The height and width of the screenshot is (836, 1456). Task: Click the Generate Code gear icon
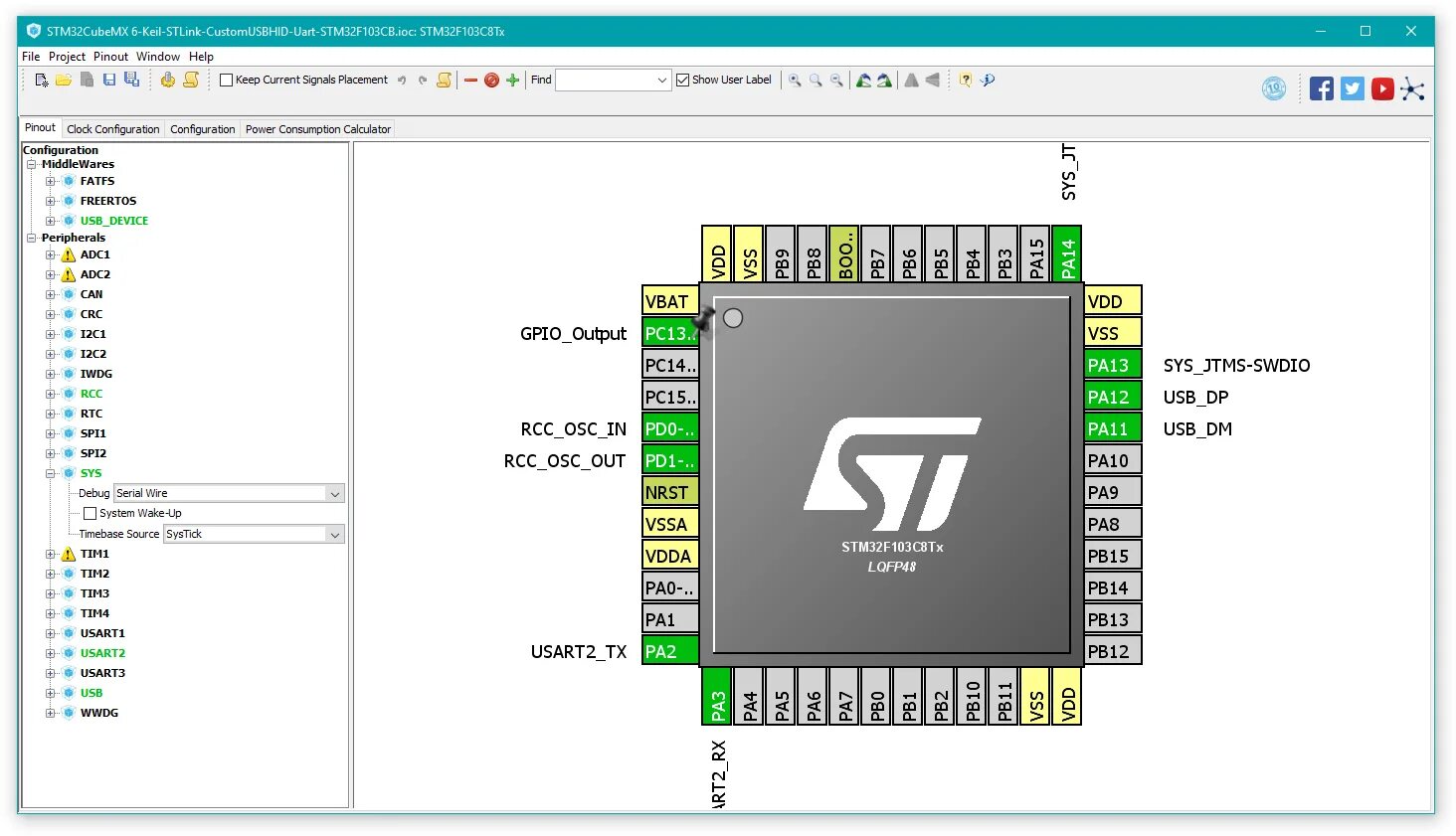pyautogui.click(x=167, y=80)
